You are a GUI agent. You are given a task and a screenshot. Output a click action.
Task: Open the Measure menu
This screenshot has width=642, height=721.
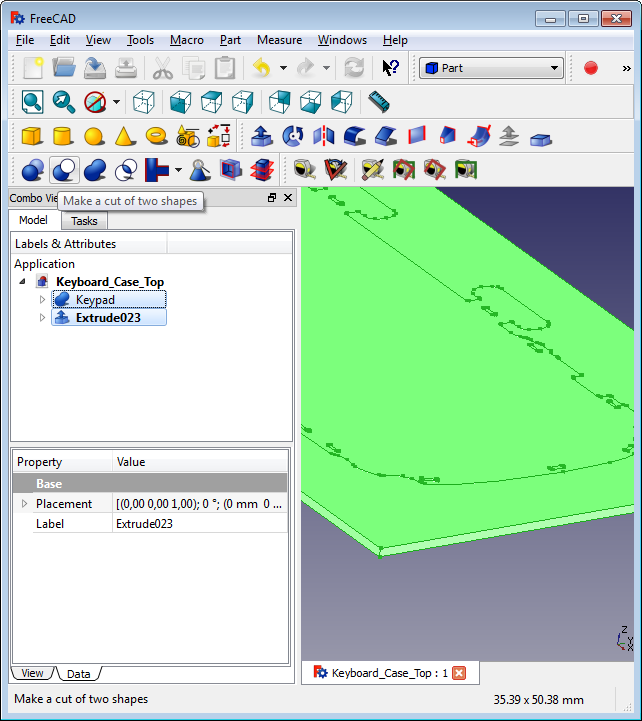pyautogui.click(x=279, y=40)
